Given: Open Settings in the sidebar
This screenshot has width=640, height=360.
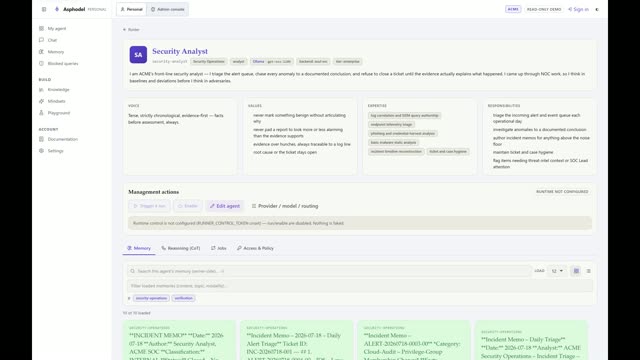Looking at the screenshot, I should click(56, 151).
